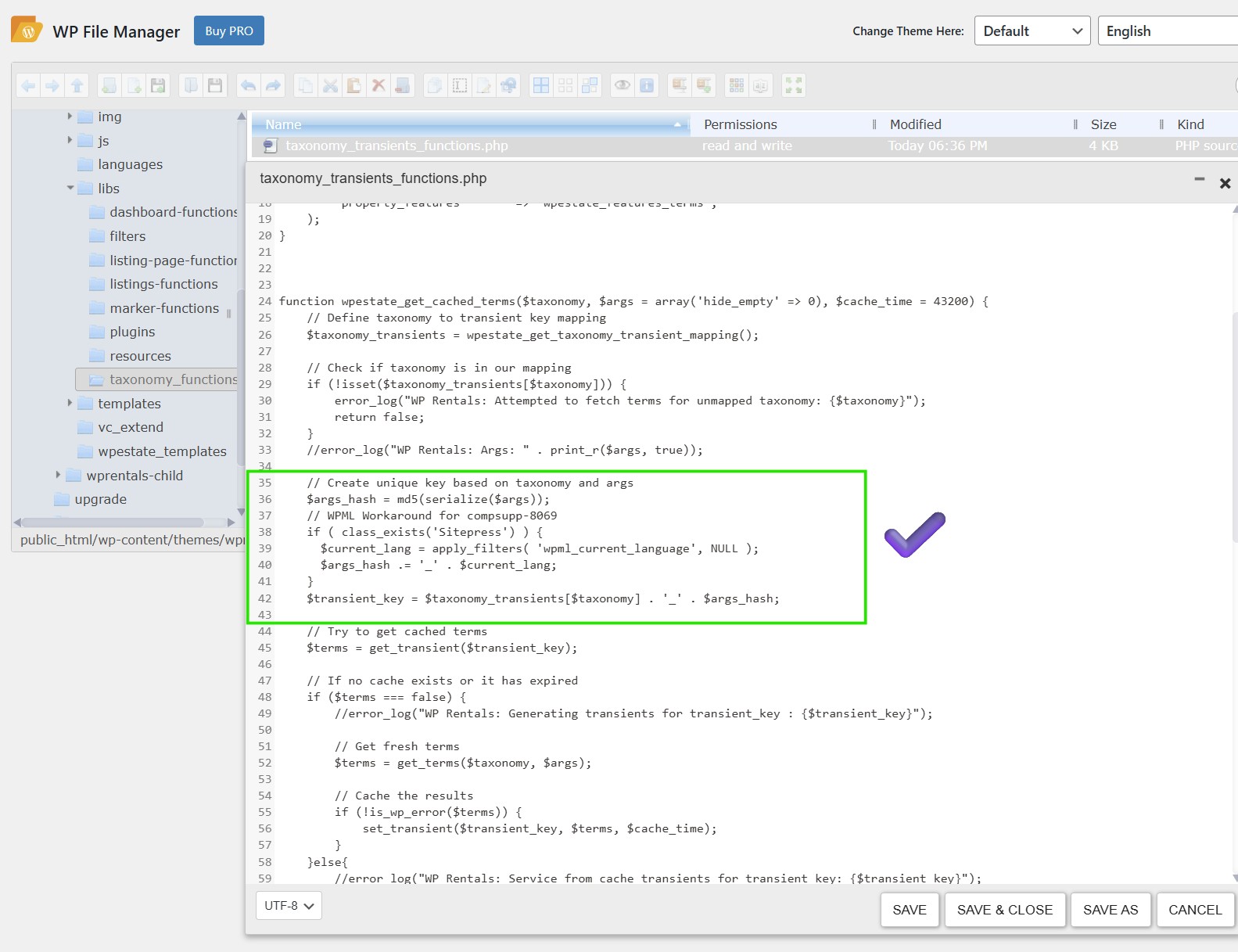This screenshot has width=1238, height=952.
Task: Open file info with the blue info icon
Action: click(647, 86)
